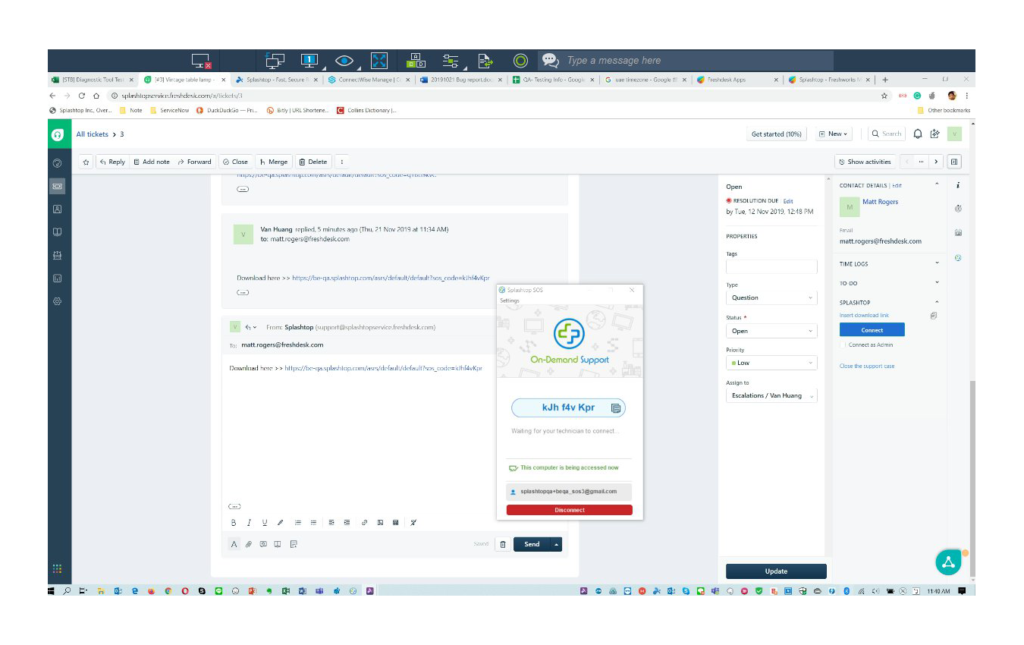Discard the reply draft with trash icon

(x=503, y=544)
